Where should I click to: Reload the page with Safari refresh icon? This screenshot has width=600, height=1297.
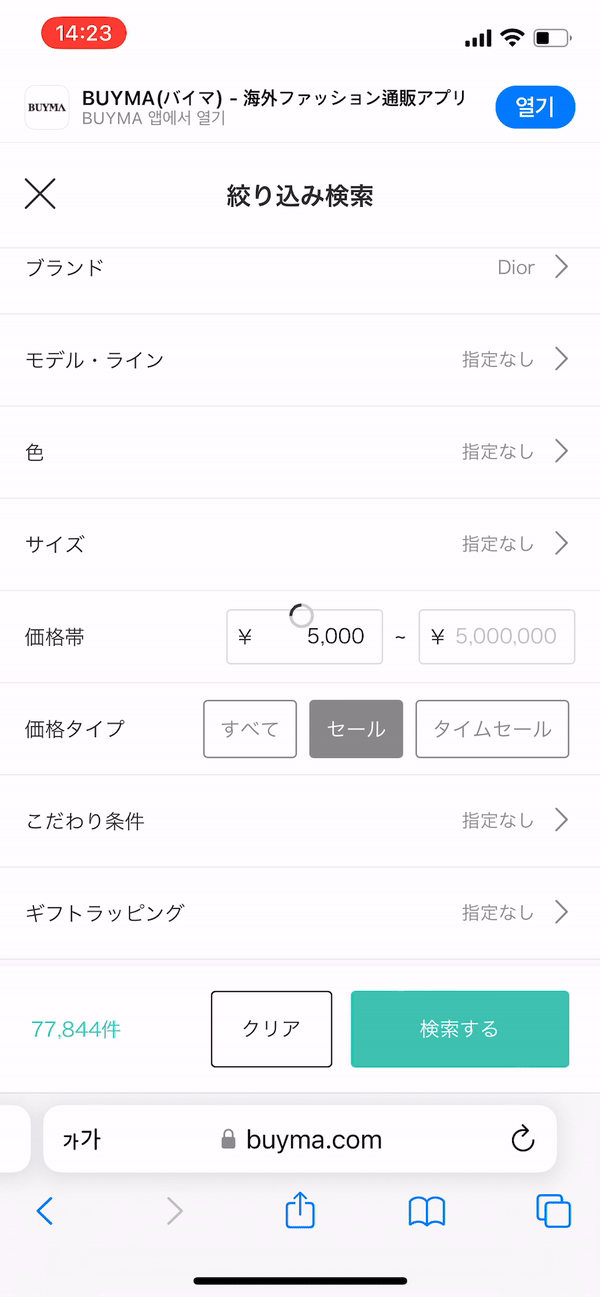(522, 1139)
